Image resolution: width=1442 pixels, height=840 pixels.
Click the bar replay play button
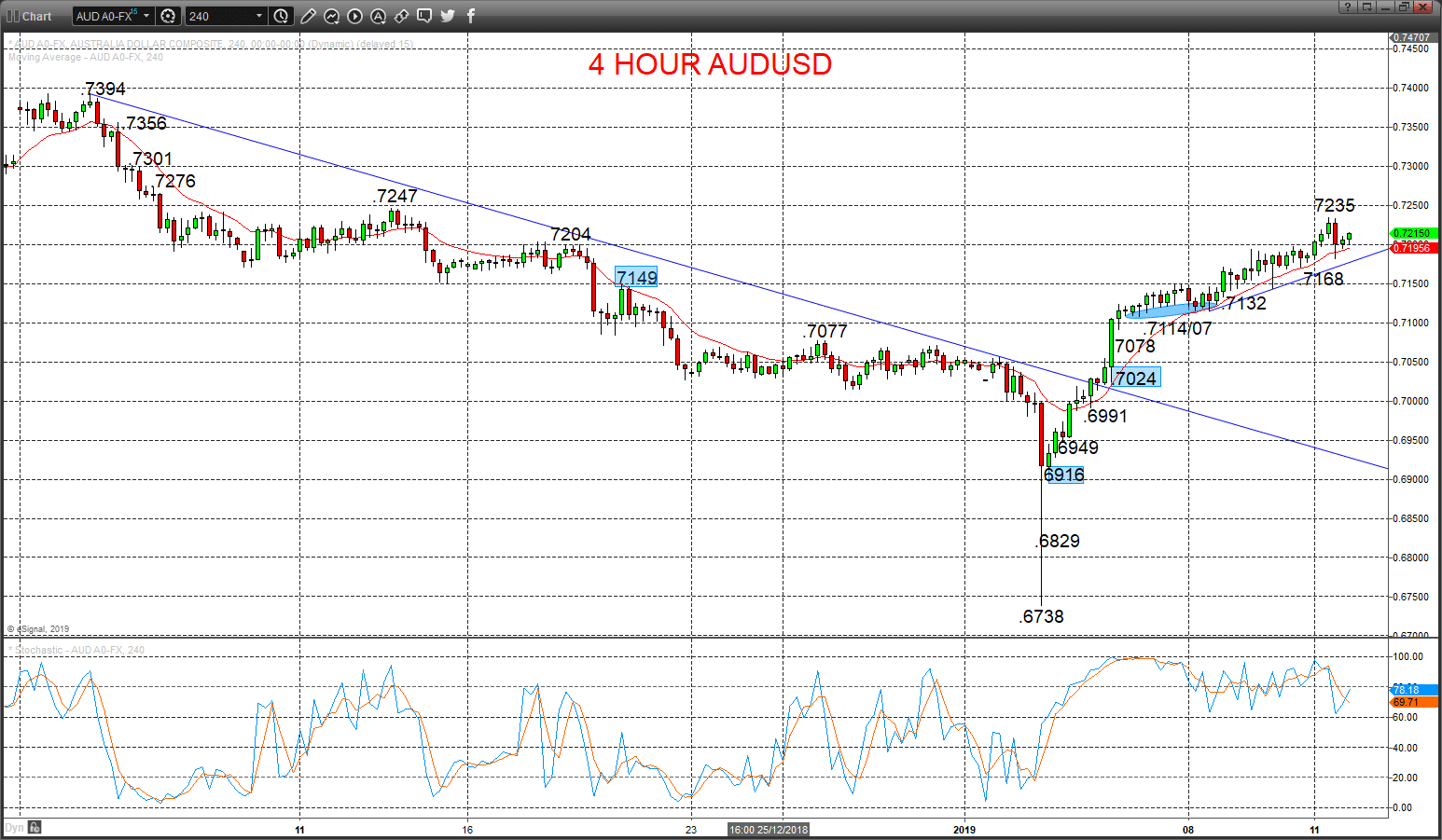355,16
